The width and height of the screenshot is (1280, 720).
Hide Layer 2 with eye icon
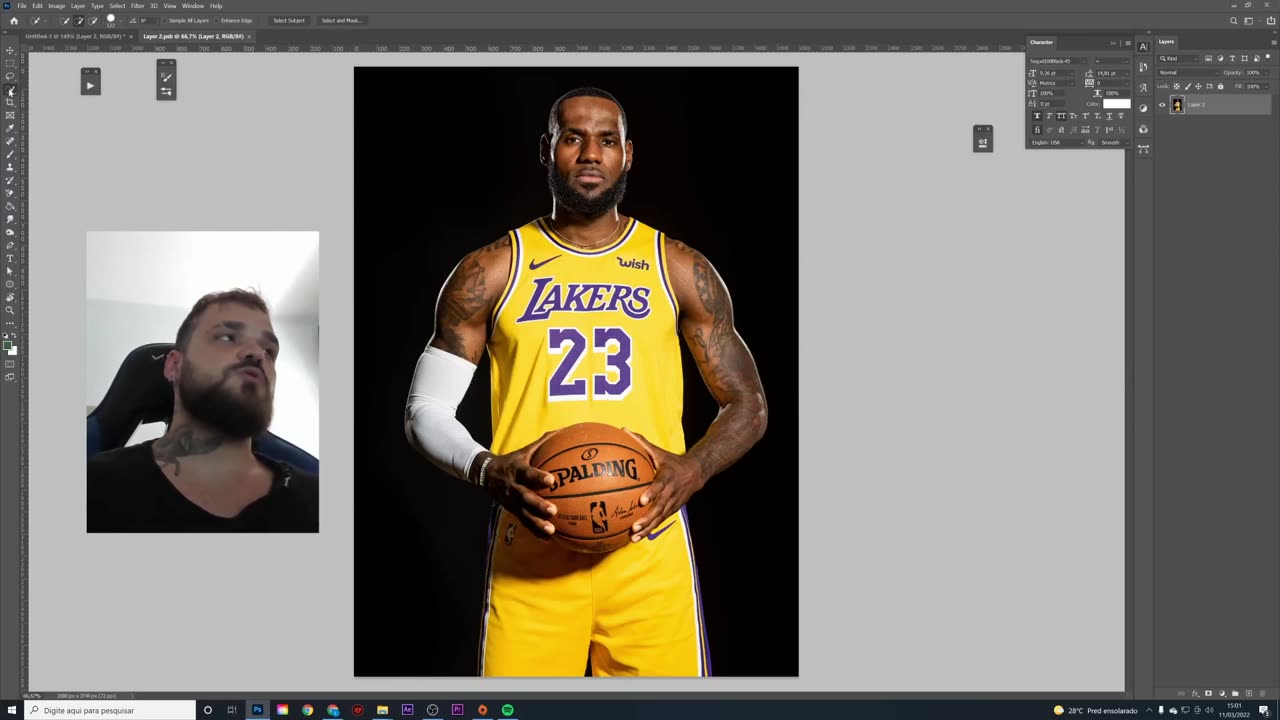(1162, 105)
